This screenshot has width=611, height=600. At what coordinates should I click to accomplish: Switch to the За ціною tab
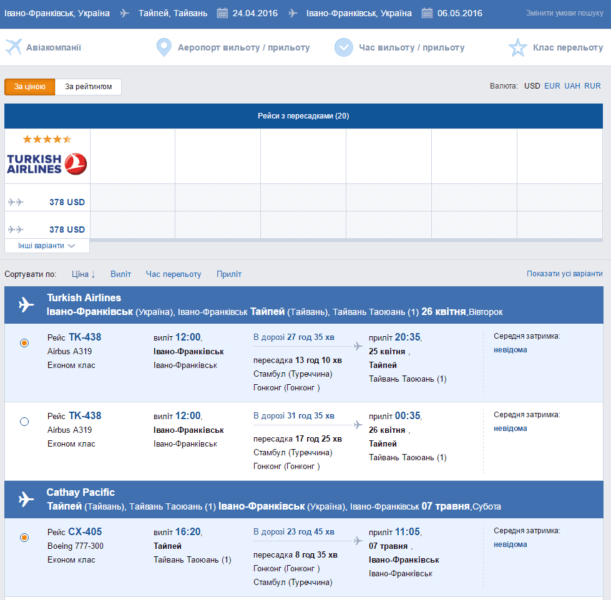[x=30, y=86]
